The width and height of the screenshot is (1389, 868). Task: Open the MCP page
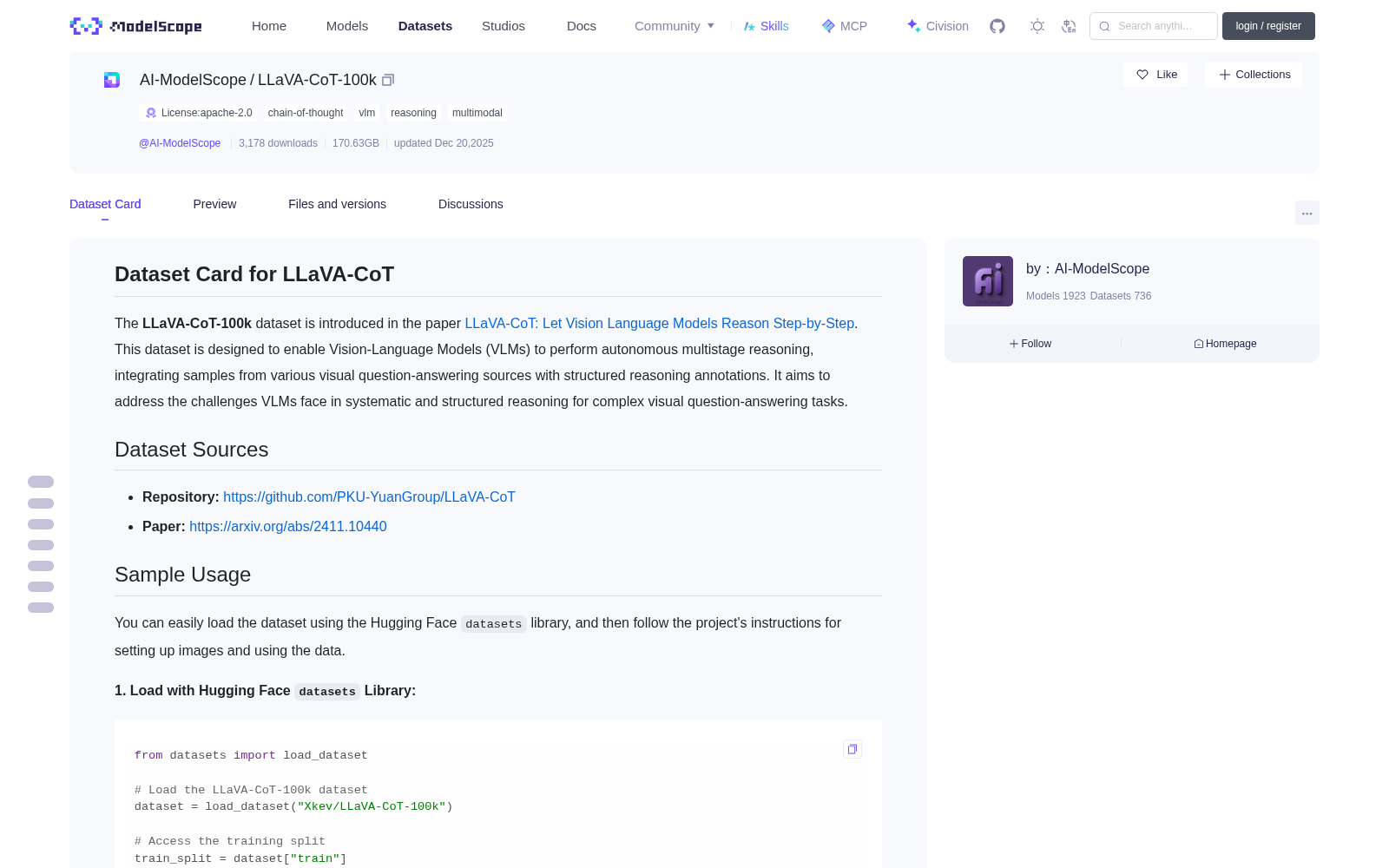[845, 26]
